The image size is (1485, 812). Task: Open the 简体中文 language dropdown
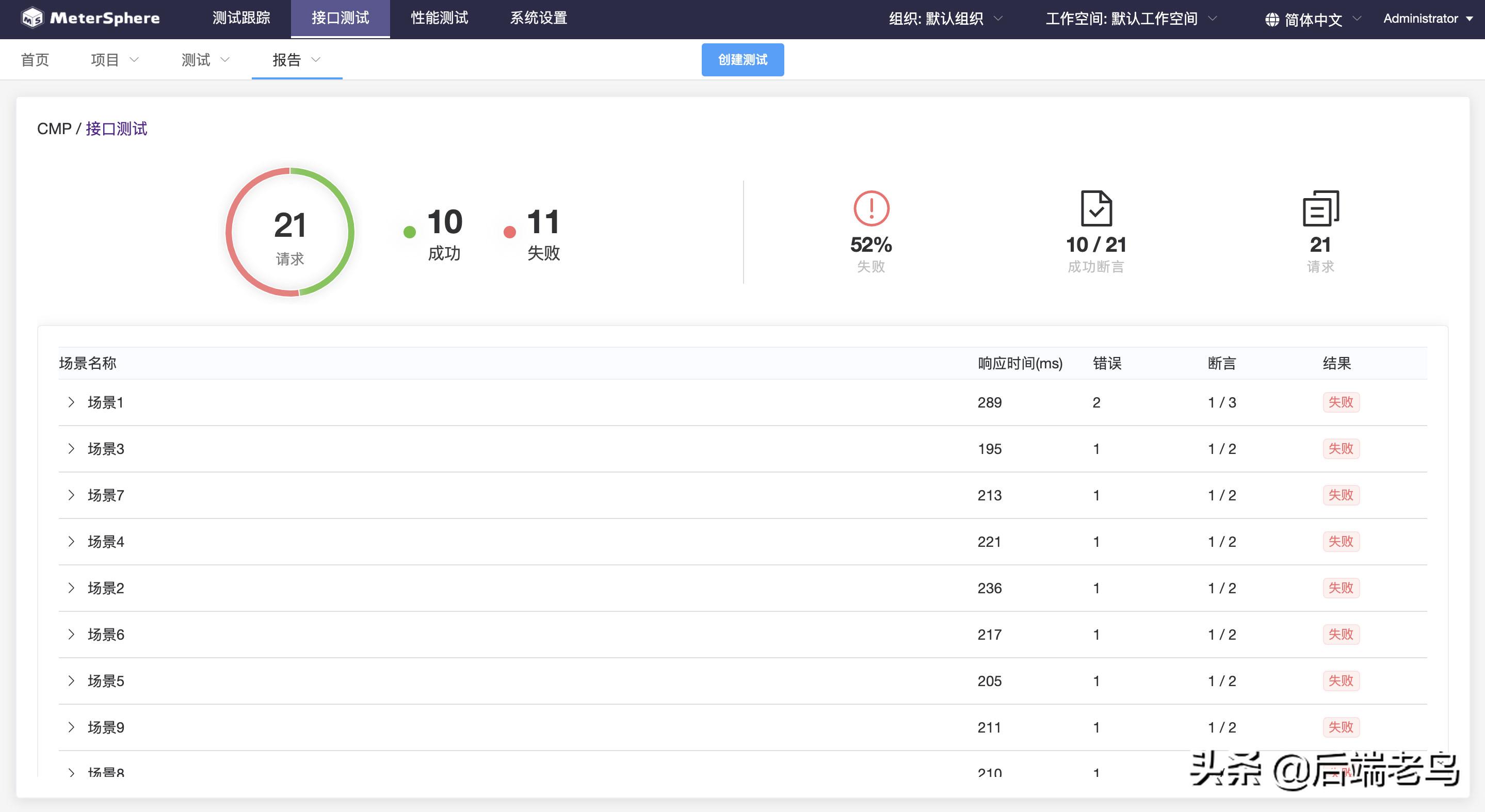(x=1313, y=20)
